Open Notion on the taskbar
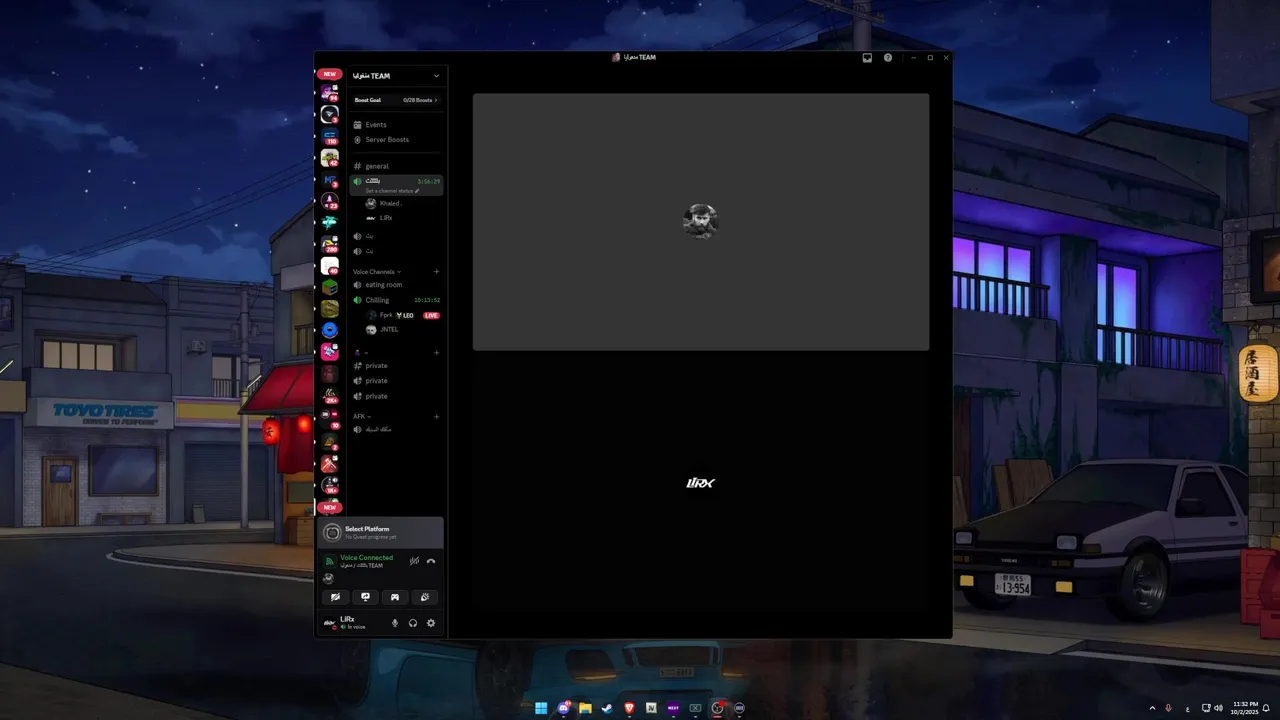Viewport: 1280px width, 720px height. (x=651, y=708)
